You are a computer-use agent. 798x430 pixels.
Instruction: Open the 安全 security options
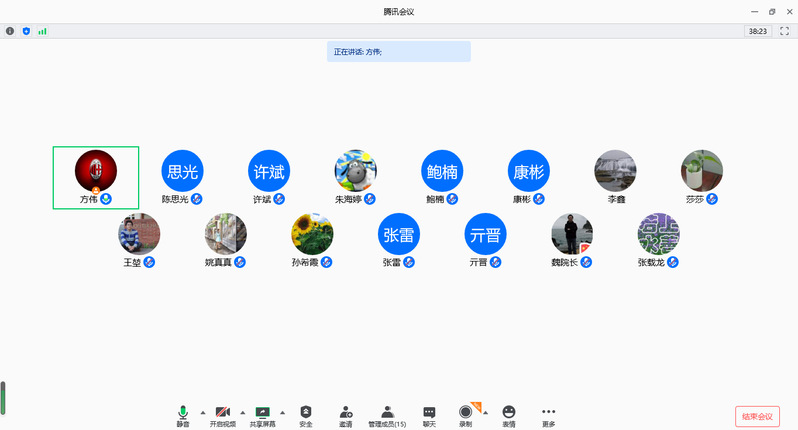click(x=306, y=414)
